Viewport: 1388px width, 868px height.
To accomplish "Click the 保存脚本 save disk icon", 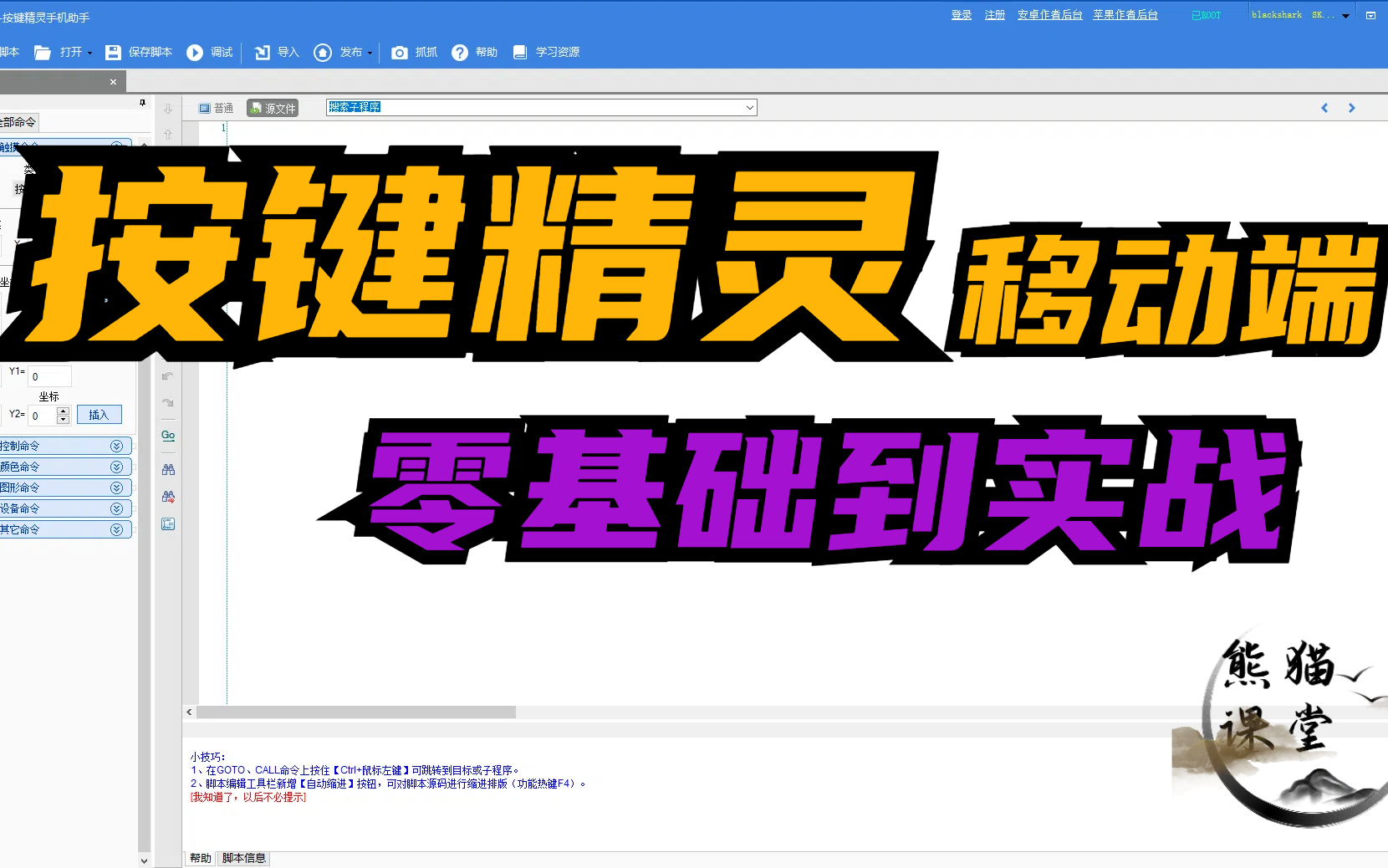I will [113, 53].
